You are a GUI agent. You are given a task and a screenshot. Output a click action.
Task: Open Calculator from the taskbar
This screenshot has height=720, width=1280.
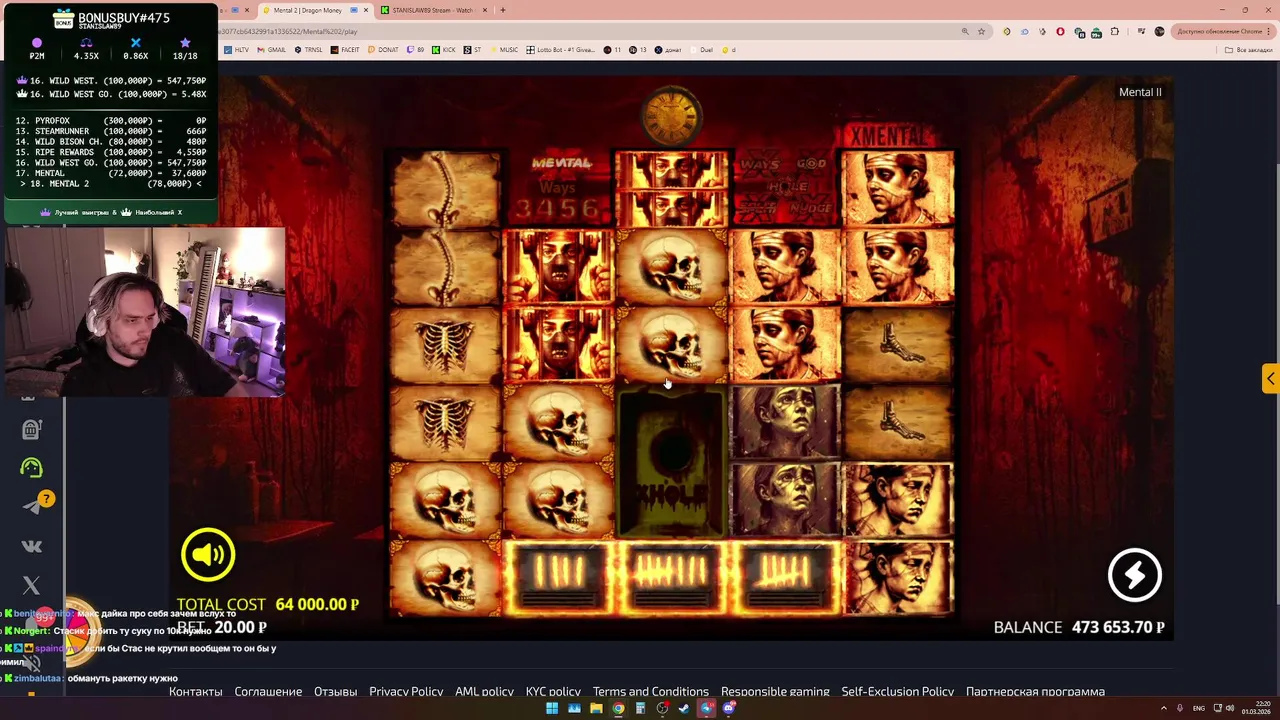640,708
